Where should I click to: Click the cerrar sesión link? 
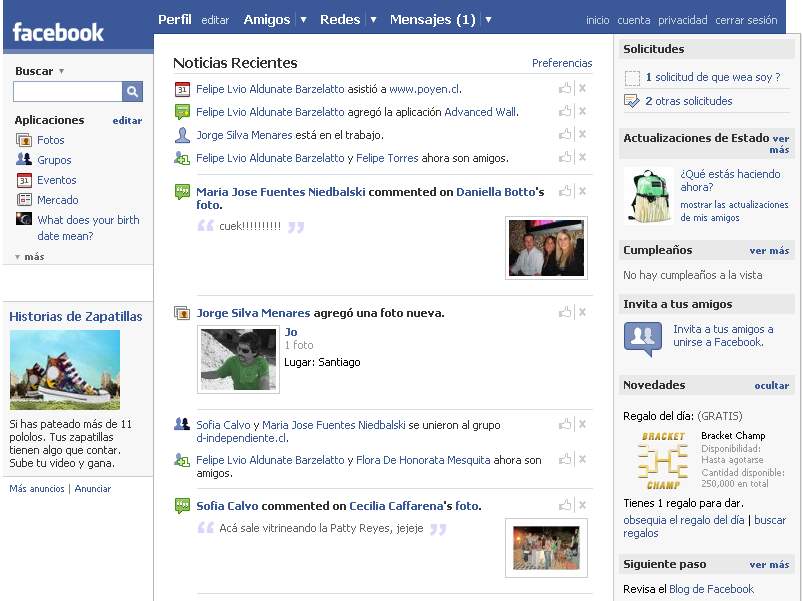746,20
